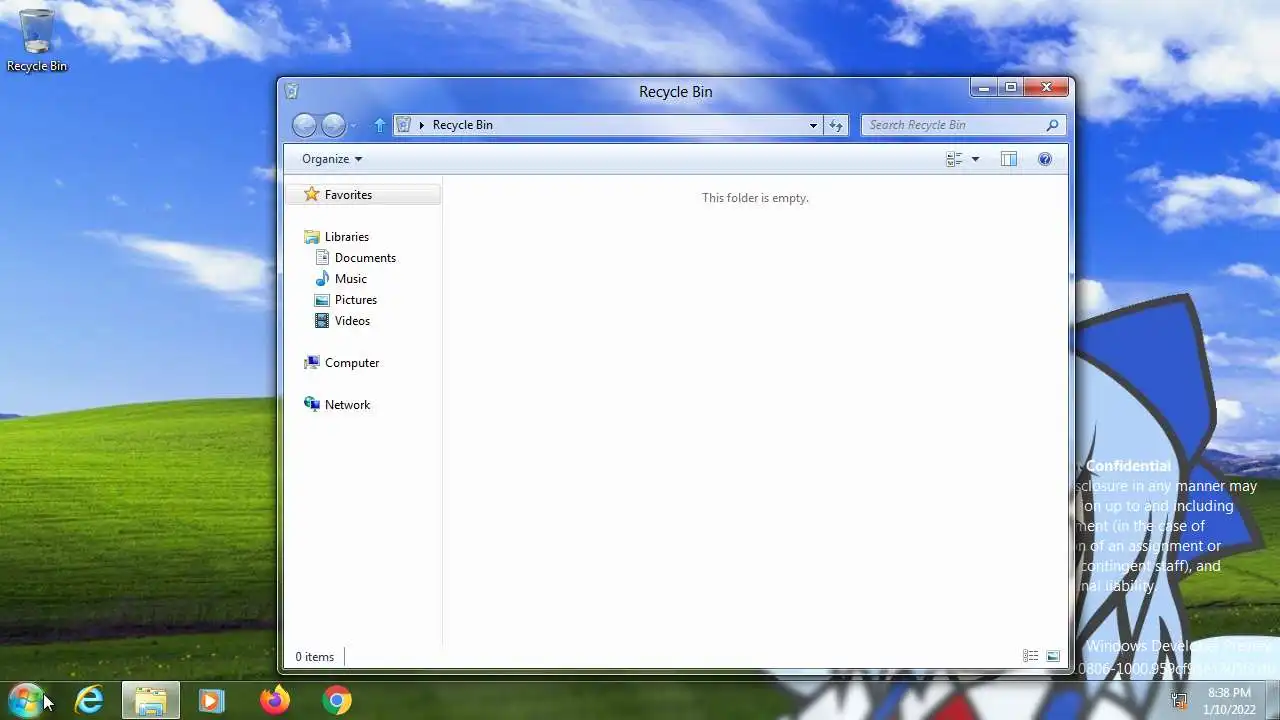Click the '0 items' status text

click(x=314, y=657)
